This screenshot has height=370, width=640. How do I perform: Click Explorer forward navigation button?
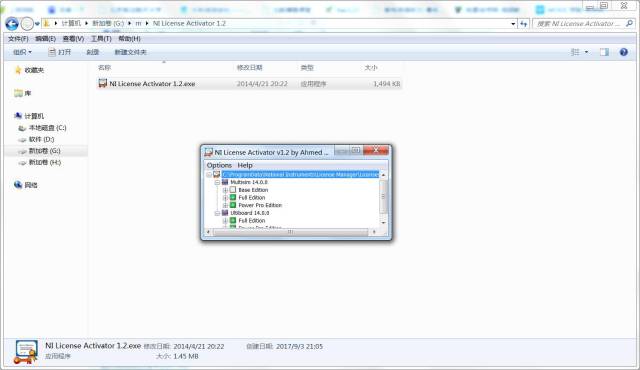click(27, 24)
